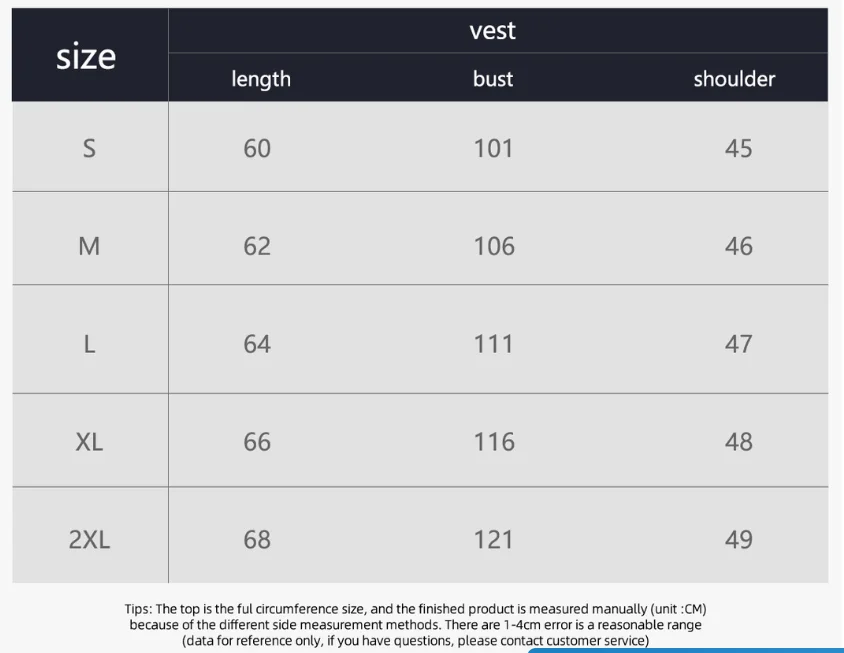Select bust value 101 in the S row
The width and height of the screenshot is (844, 653).
(x=493, y=149)
